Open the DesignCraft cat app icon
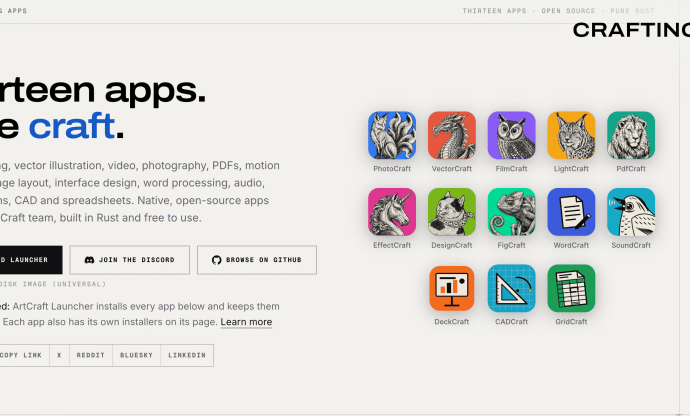 pos(452,212)
